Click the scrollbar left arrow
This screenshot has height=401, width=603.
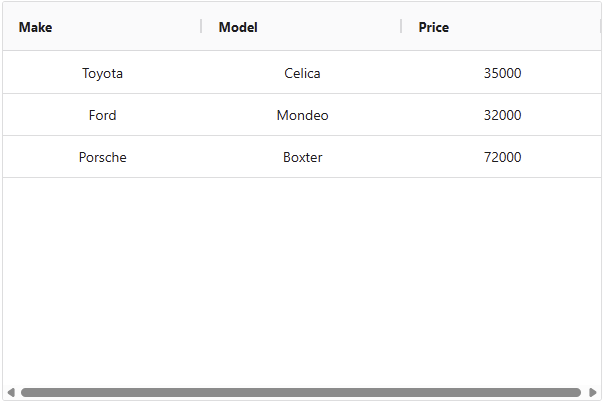(10, 393)
